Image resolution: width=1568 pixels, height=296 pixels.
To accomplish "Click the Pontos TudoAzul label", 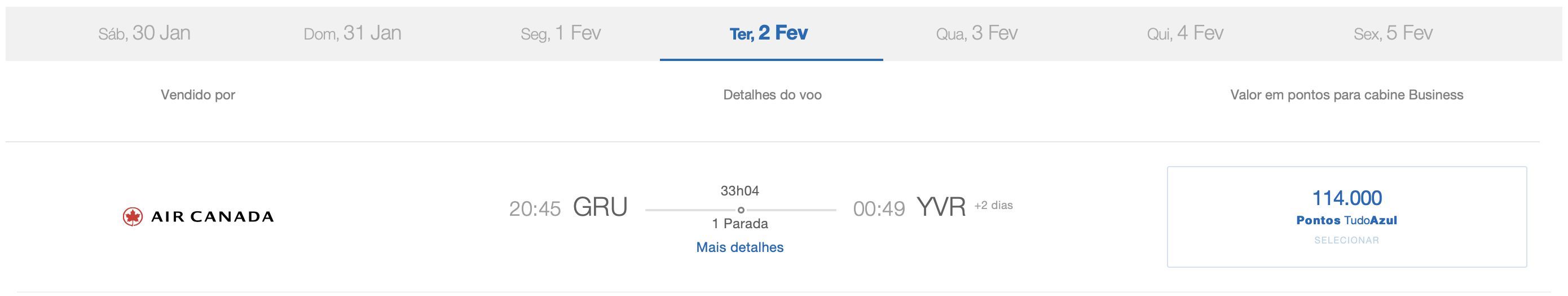I will coord(1346,220).
